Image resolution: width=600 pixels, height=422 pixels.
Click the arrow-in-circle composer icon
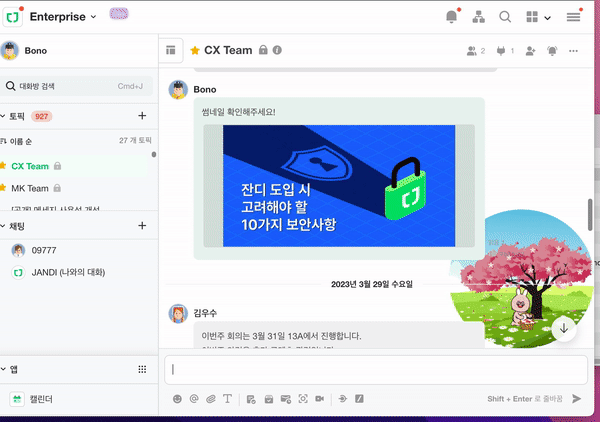pos(342,399)
